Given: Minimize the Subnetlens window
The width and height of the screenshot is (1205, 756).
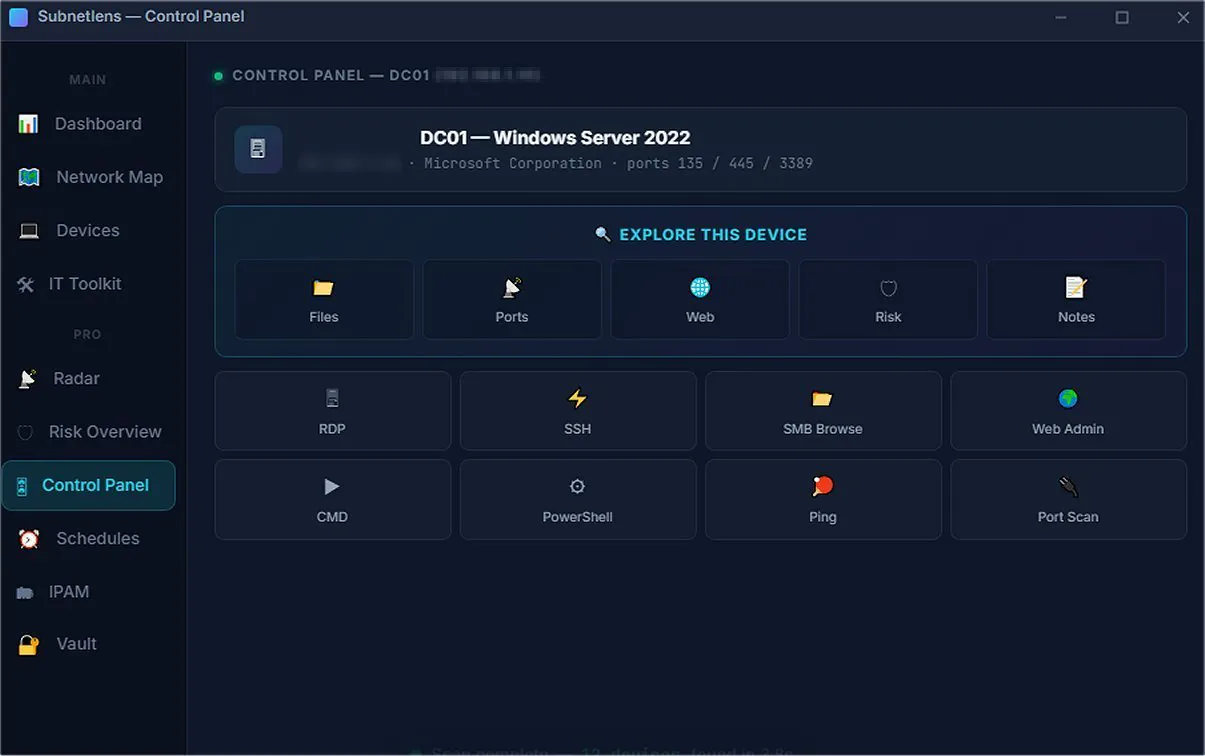Looking at the screenshot, I should point(1062,17).
